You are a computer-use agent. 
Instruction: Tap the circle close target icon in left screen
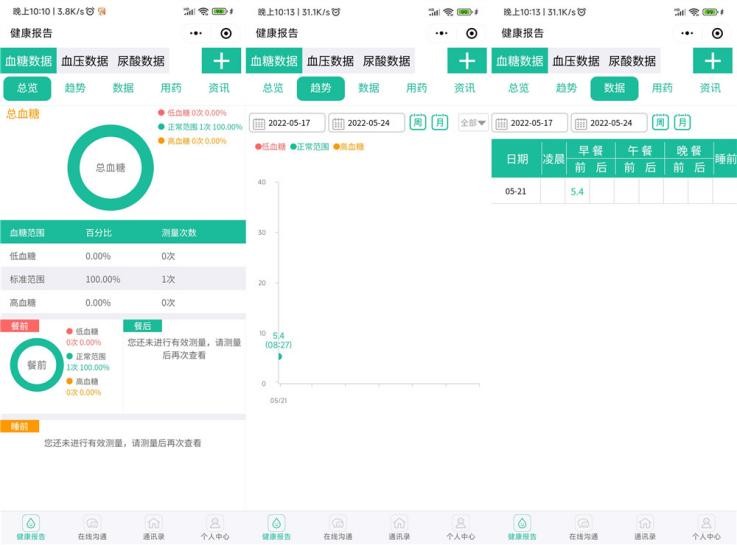click(226, 33)
